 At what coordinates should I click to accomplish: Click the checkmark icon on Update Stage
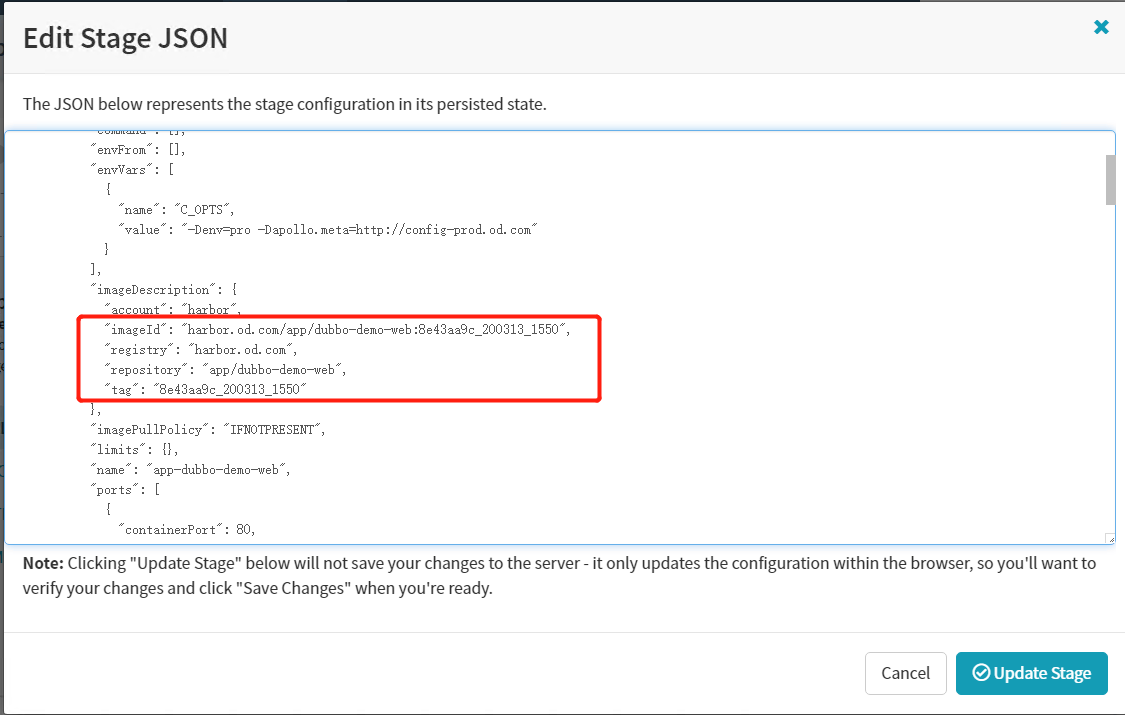tap(981, 673)
